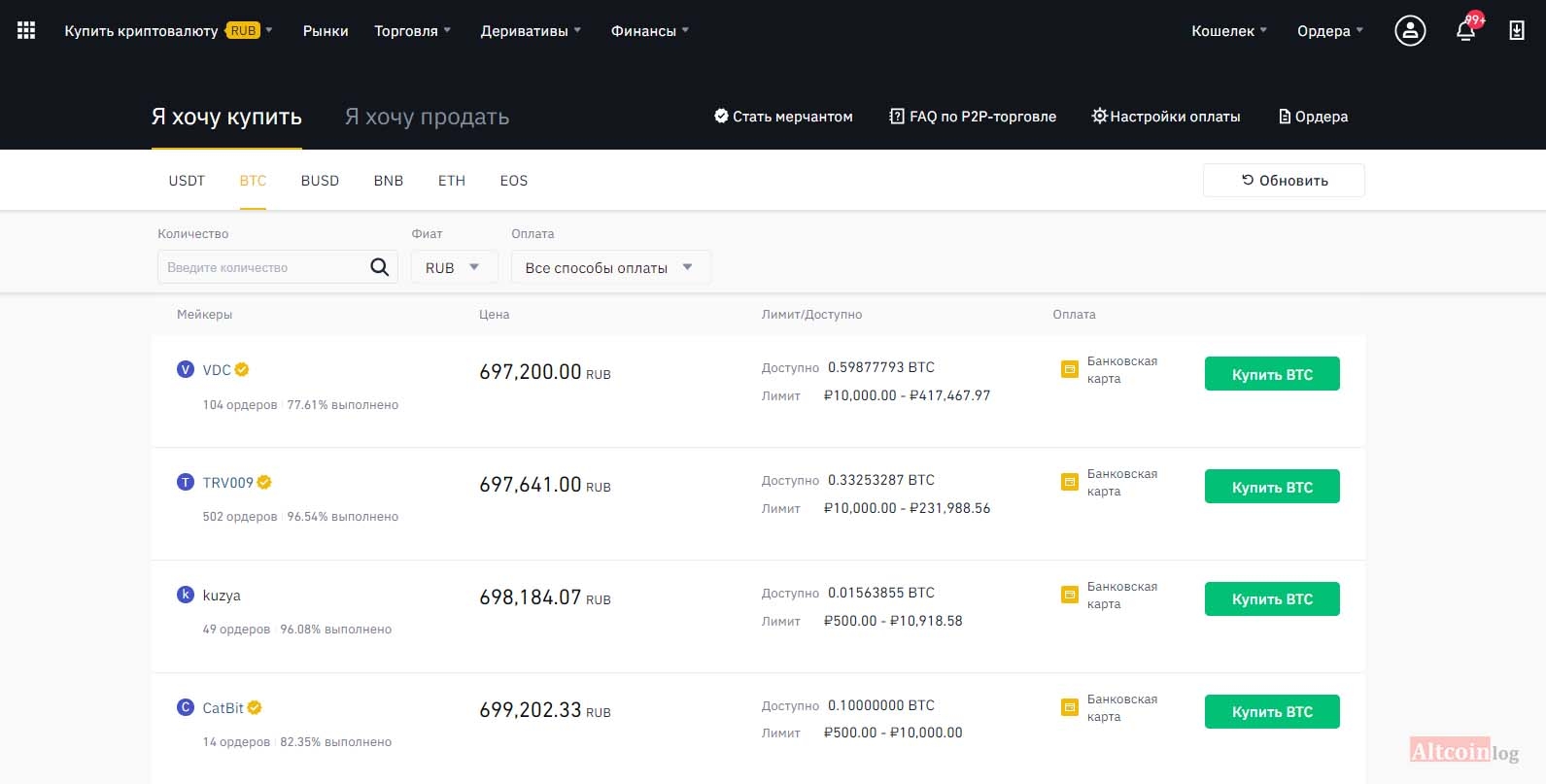Select the BNB tab
Screen dimensions: 1546x784
(389, 181)
